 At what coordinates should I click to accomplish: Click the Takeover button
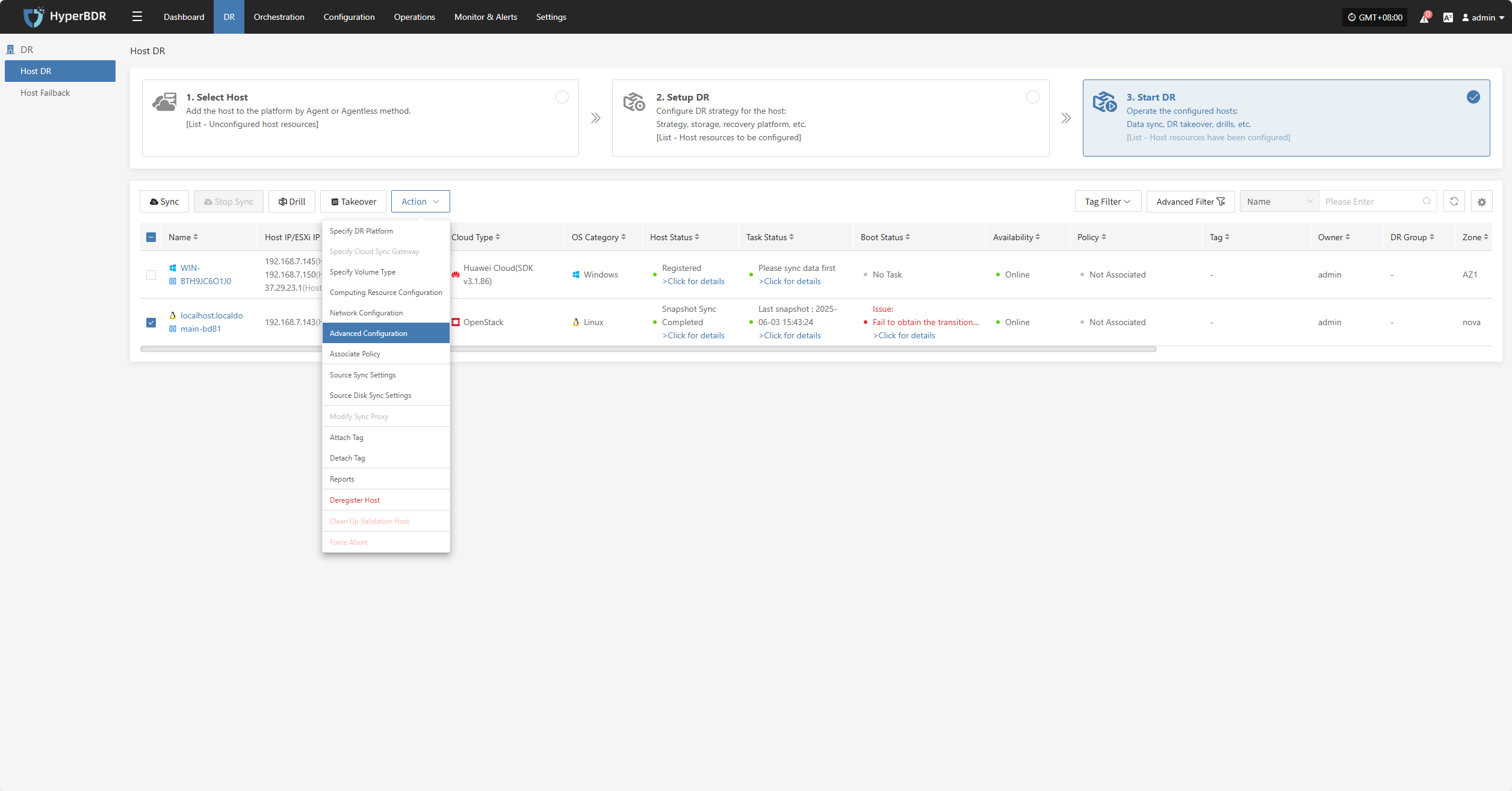click(x=353, y=202)
